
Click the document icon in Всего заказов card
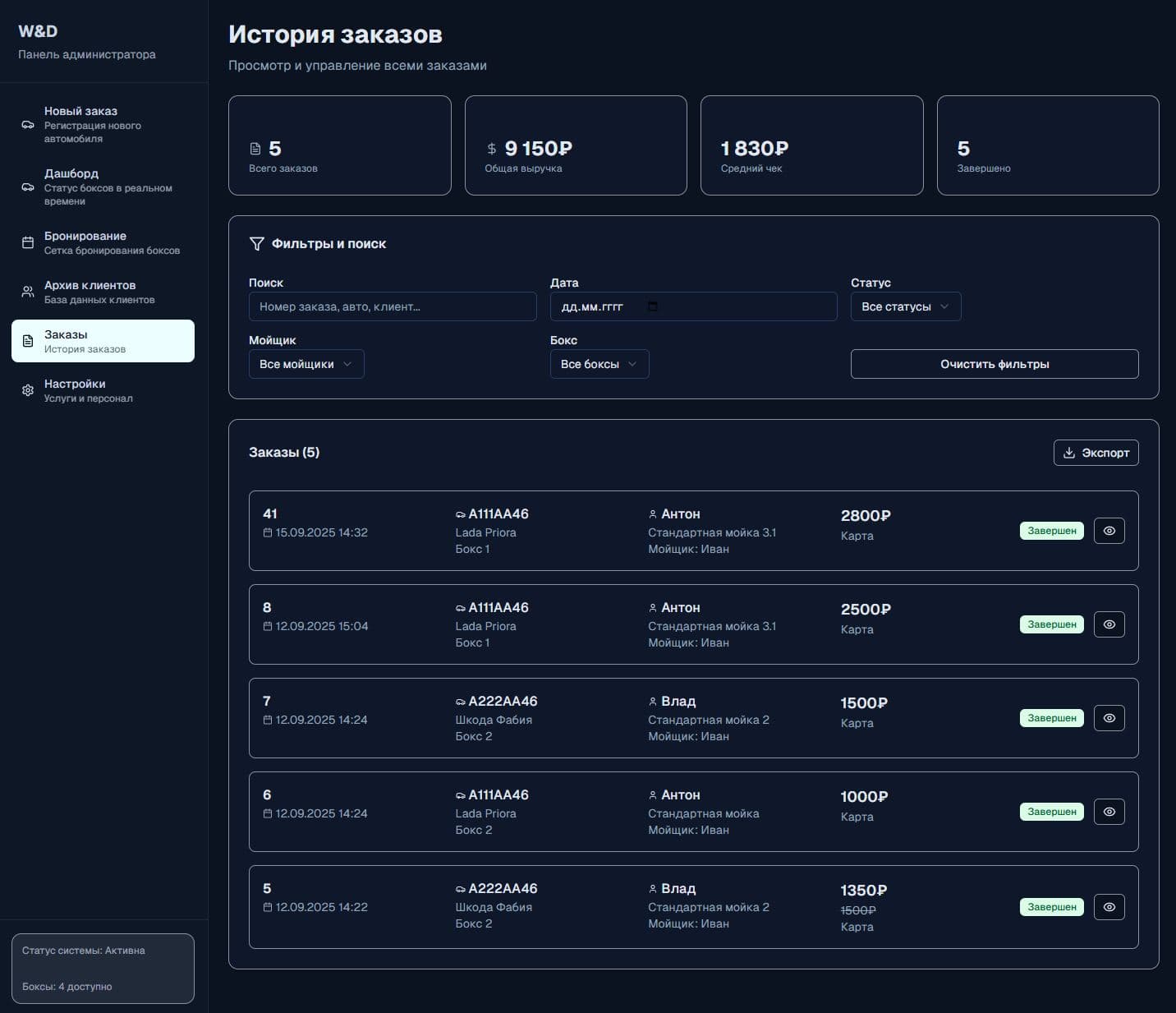tap(255, 149)
